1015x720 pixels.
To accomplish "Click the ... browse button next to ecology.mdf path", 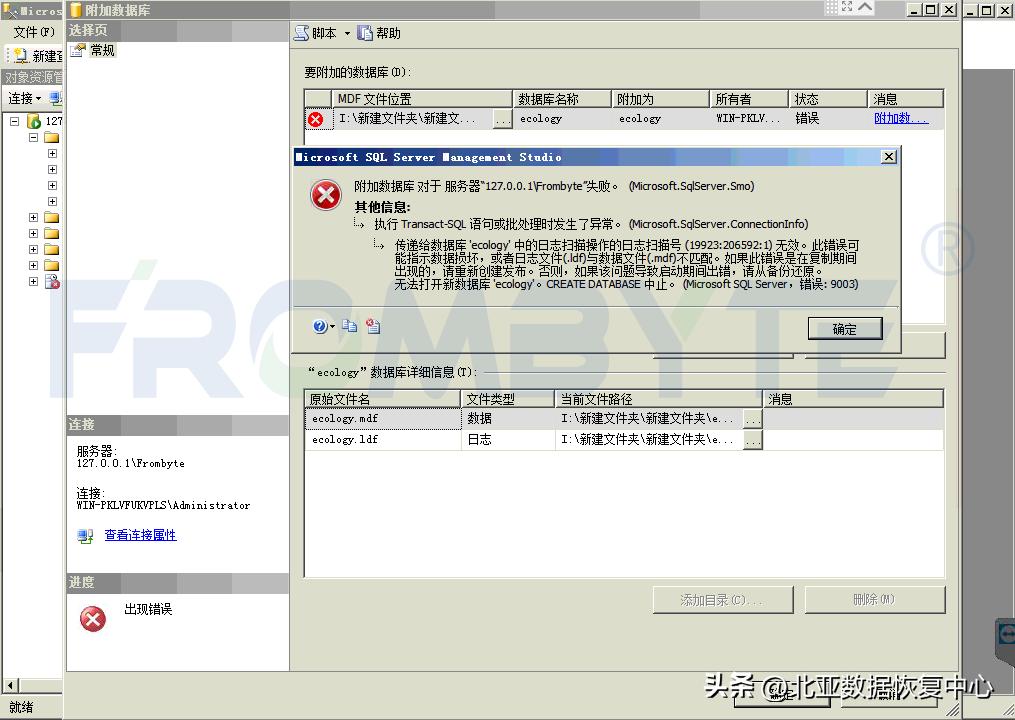I will coord(753,418).
